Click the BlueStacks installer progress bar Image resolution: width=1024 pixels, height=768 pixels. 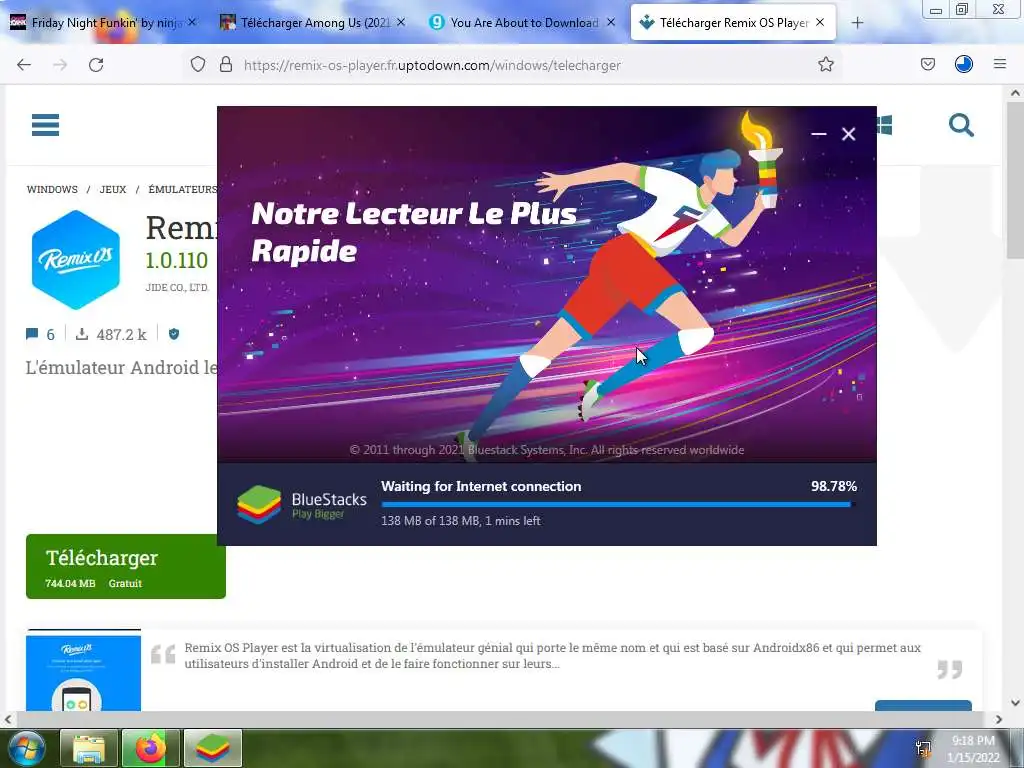[x=618, y=504]
